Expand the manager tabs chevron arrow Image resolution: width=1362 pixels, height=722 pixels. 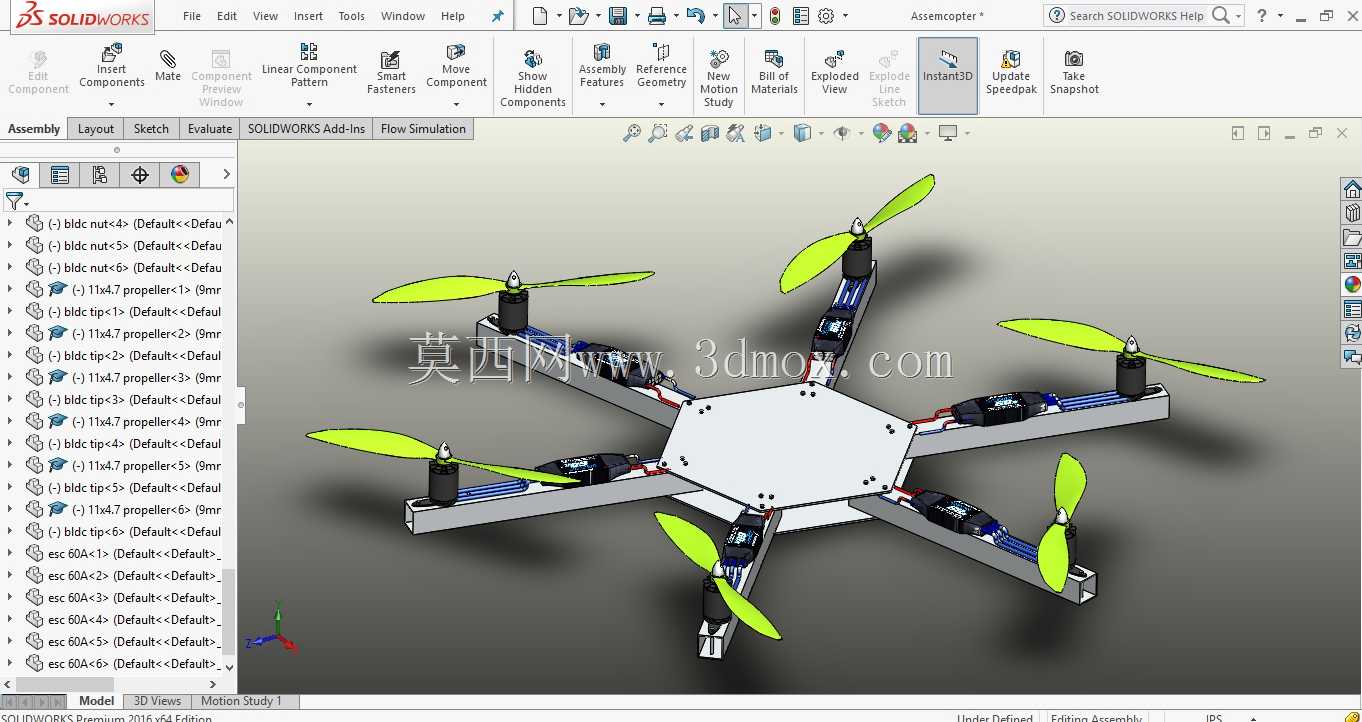tap(226, 175)
